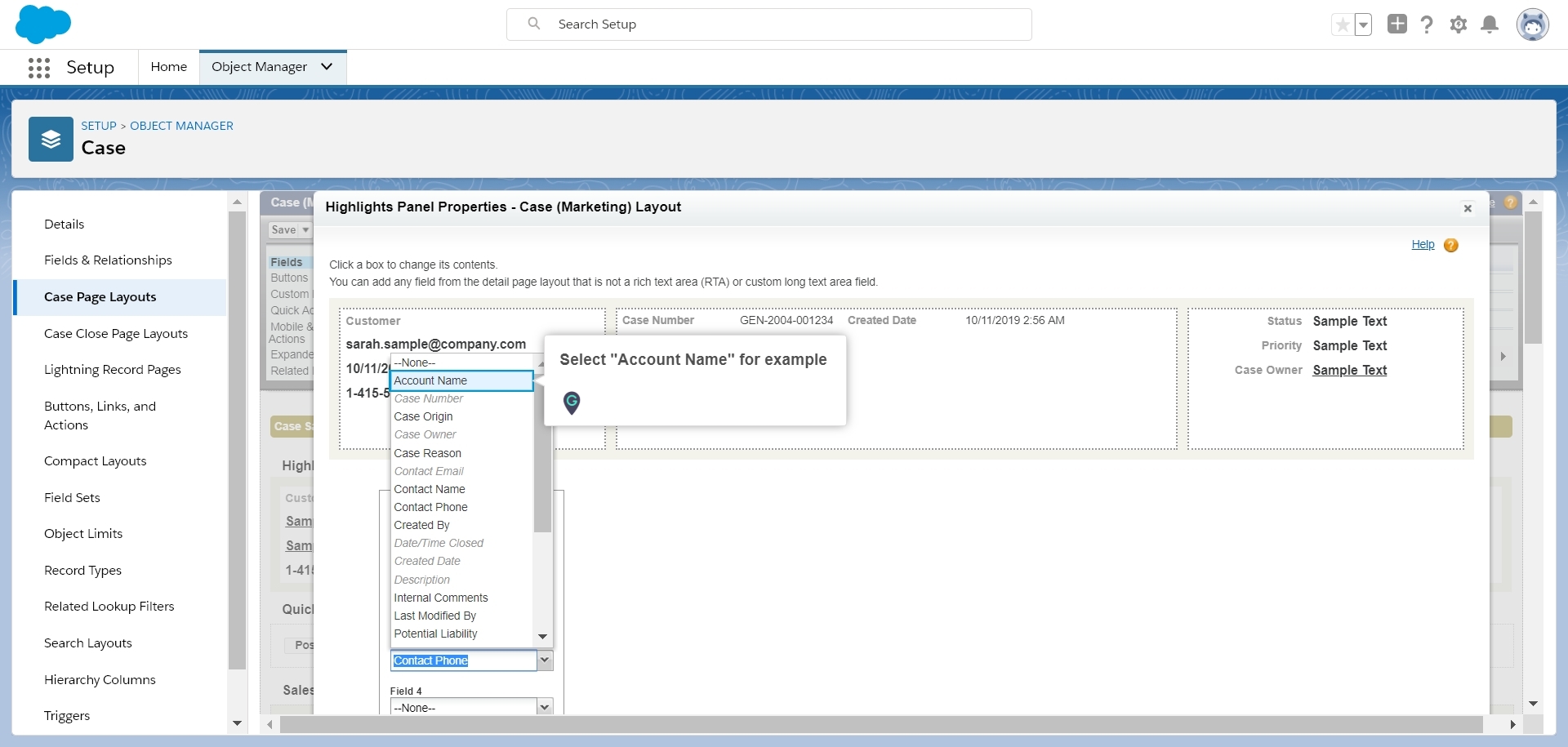Open the user profile avatar

tap(1532, 24)
